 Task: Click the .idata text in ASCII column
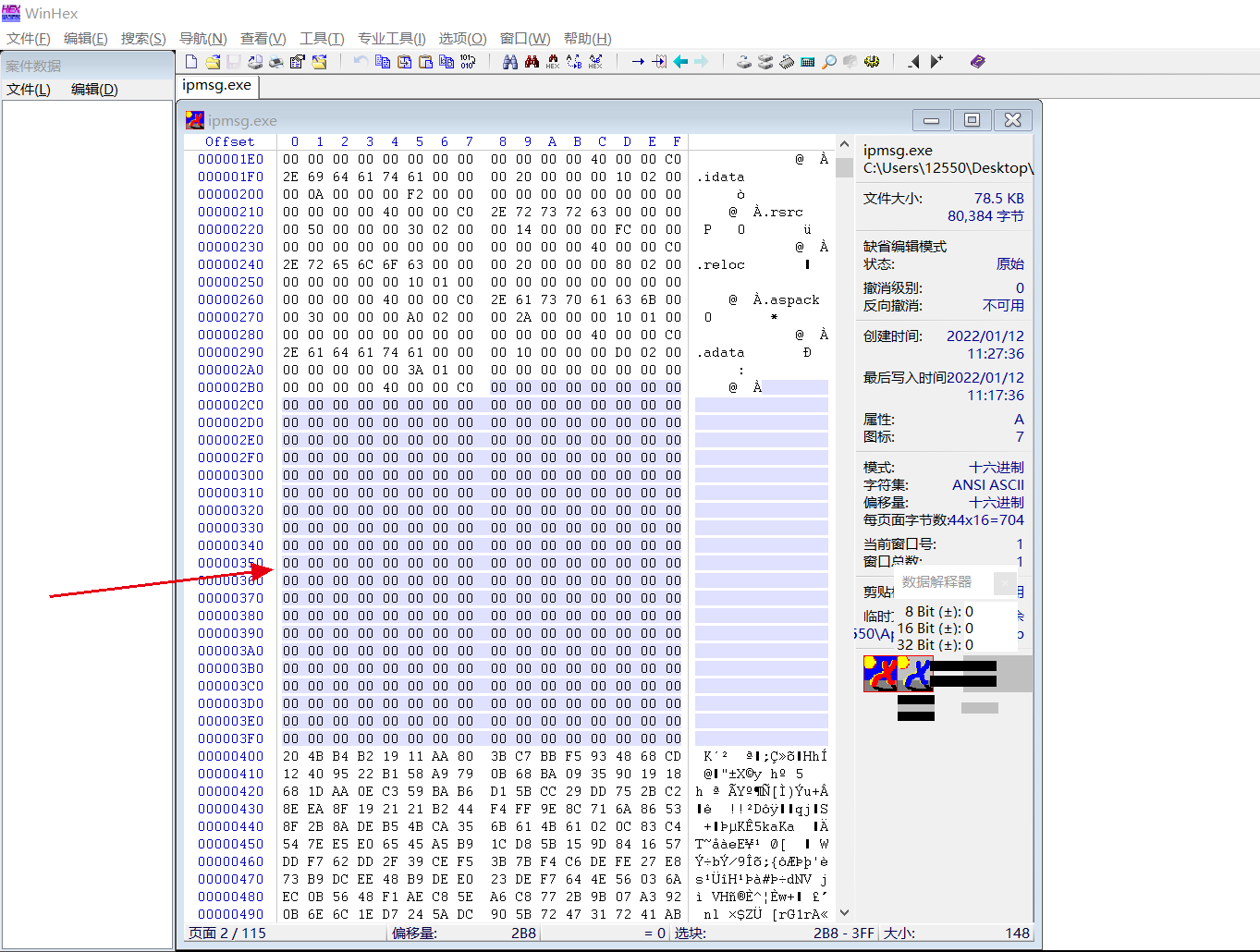click(x=721, y=177)
